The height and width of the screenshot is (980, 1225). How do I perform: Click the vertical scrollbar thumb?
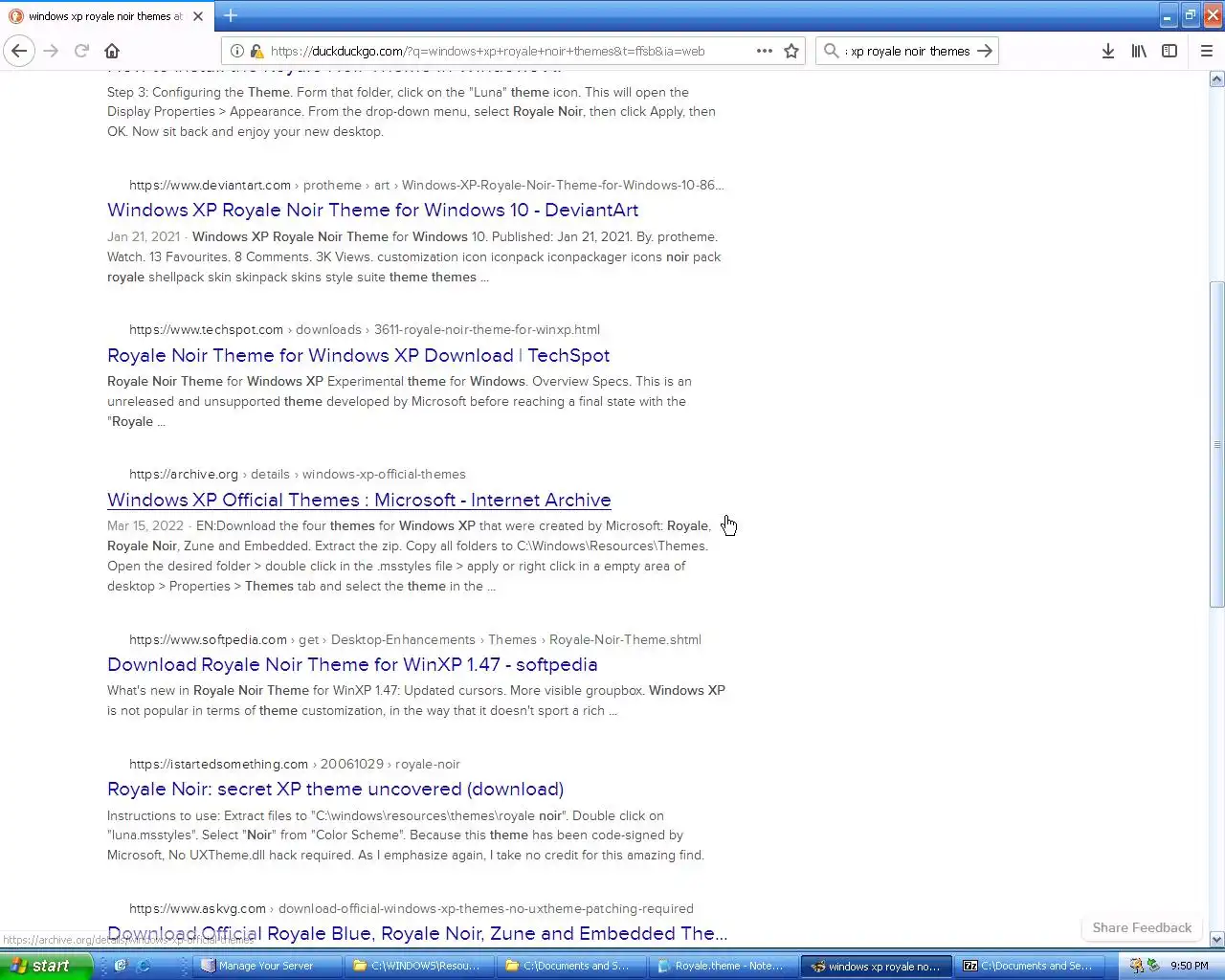[x=1216, y=444]
